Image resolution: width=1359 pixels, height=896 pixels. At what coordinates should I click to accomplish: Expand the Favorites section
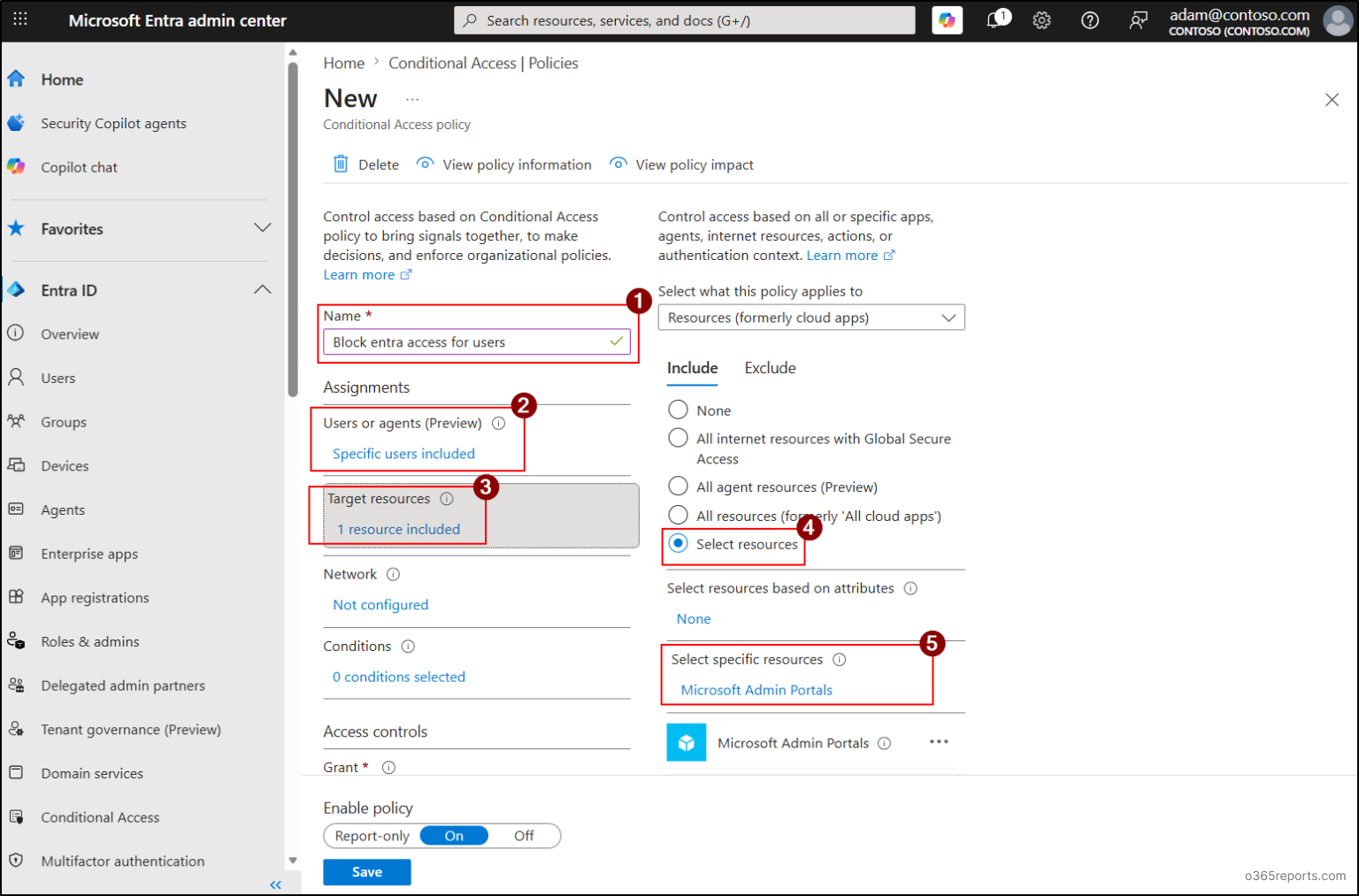tap(263, 228)
